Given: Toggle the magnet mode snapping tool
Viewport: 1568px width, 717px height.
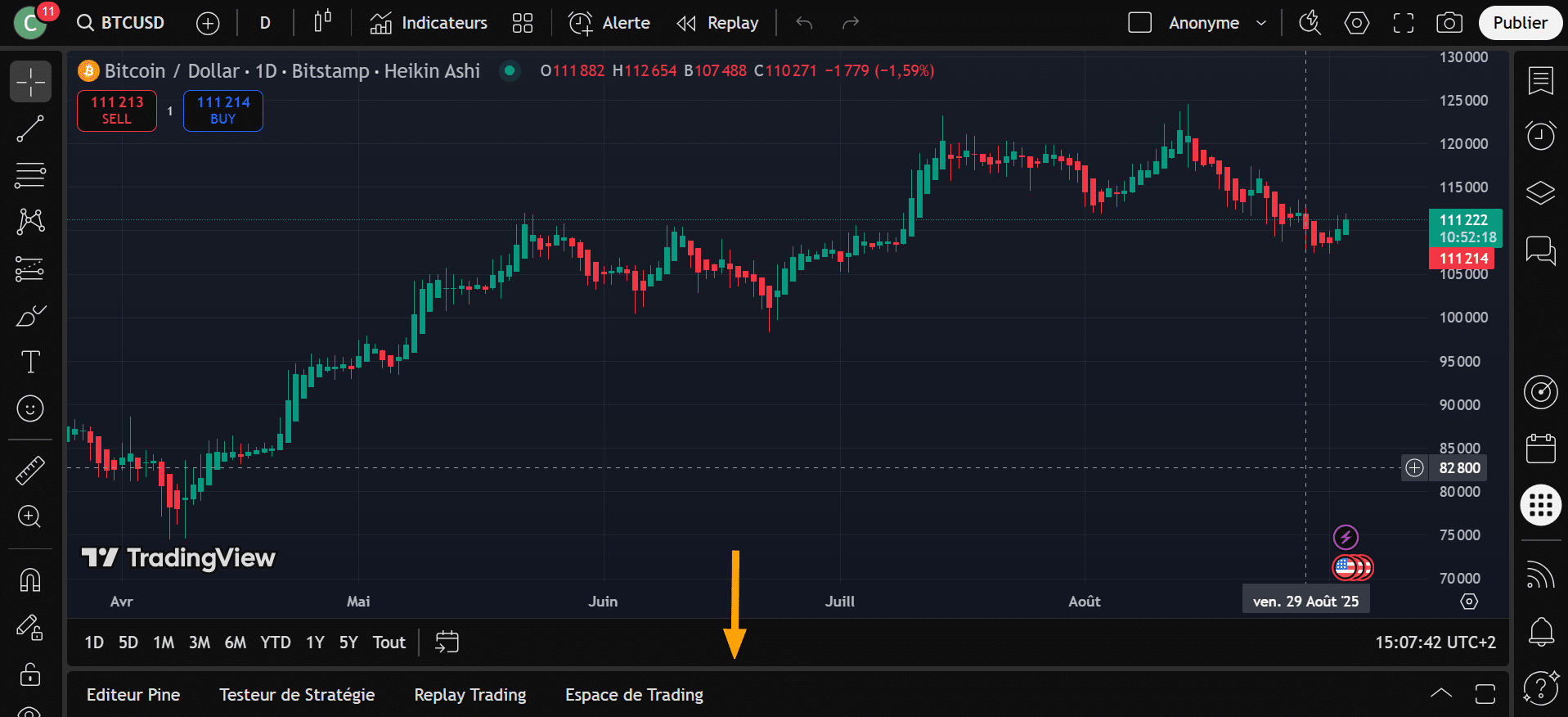Looking at the screenshot, I should coord(30,580).
